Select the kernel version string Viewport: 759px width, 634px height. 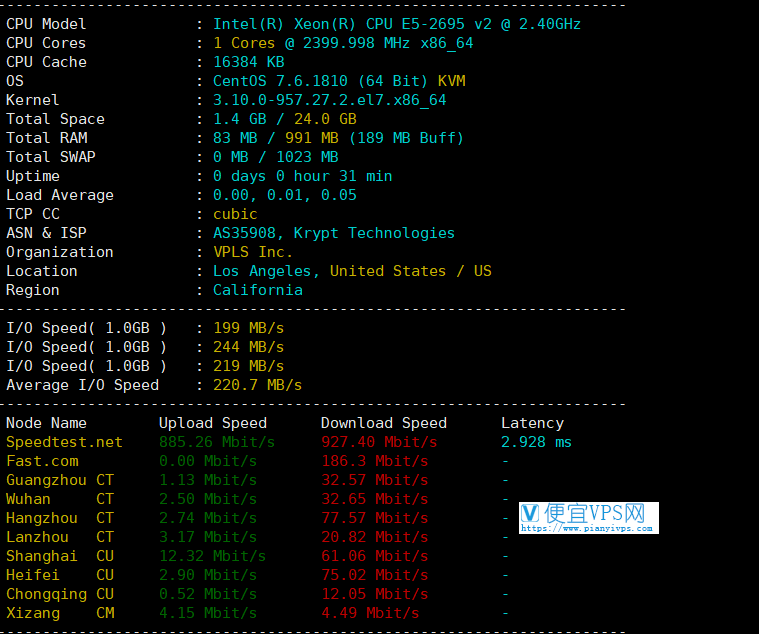tap(330, 100)
